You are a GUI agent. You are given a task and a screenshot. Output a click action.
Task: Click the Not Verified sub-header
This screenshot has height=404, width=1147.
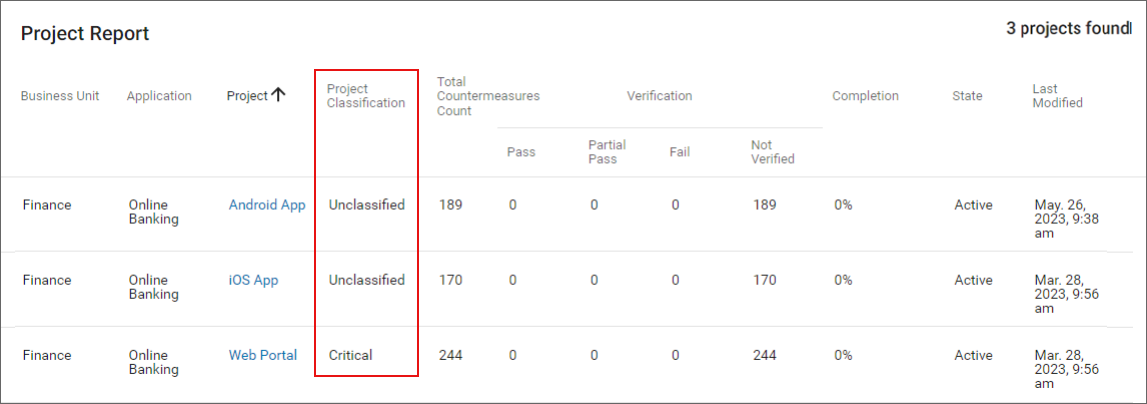click(x=772, y=152)
